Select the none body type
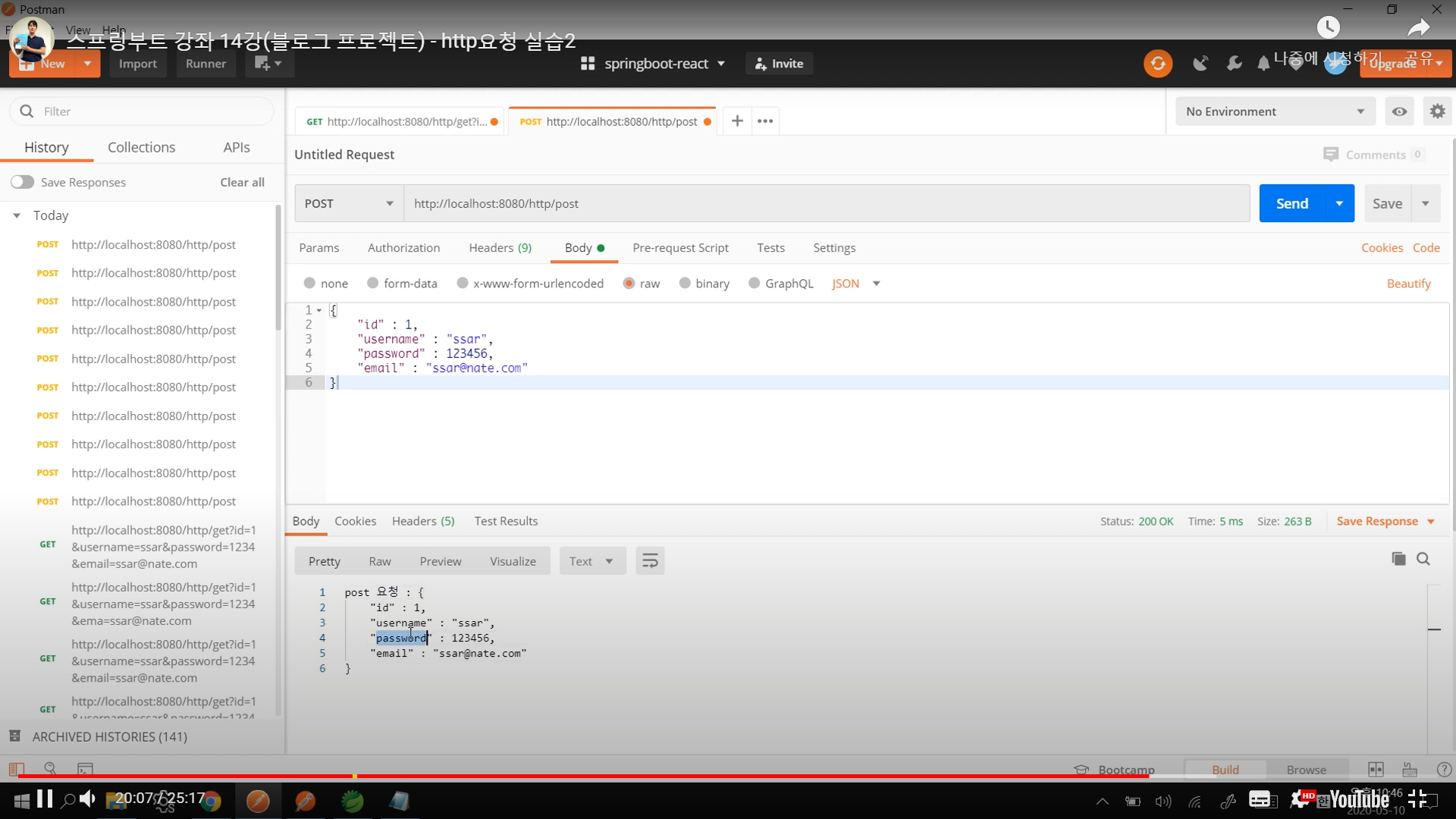This screenshot has height=819, width=1456. (309, 283)
